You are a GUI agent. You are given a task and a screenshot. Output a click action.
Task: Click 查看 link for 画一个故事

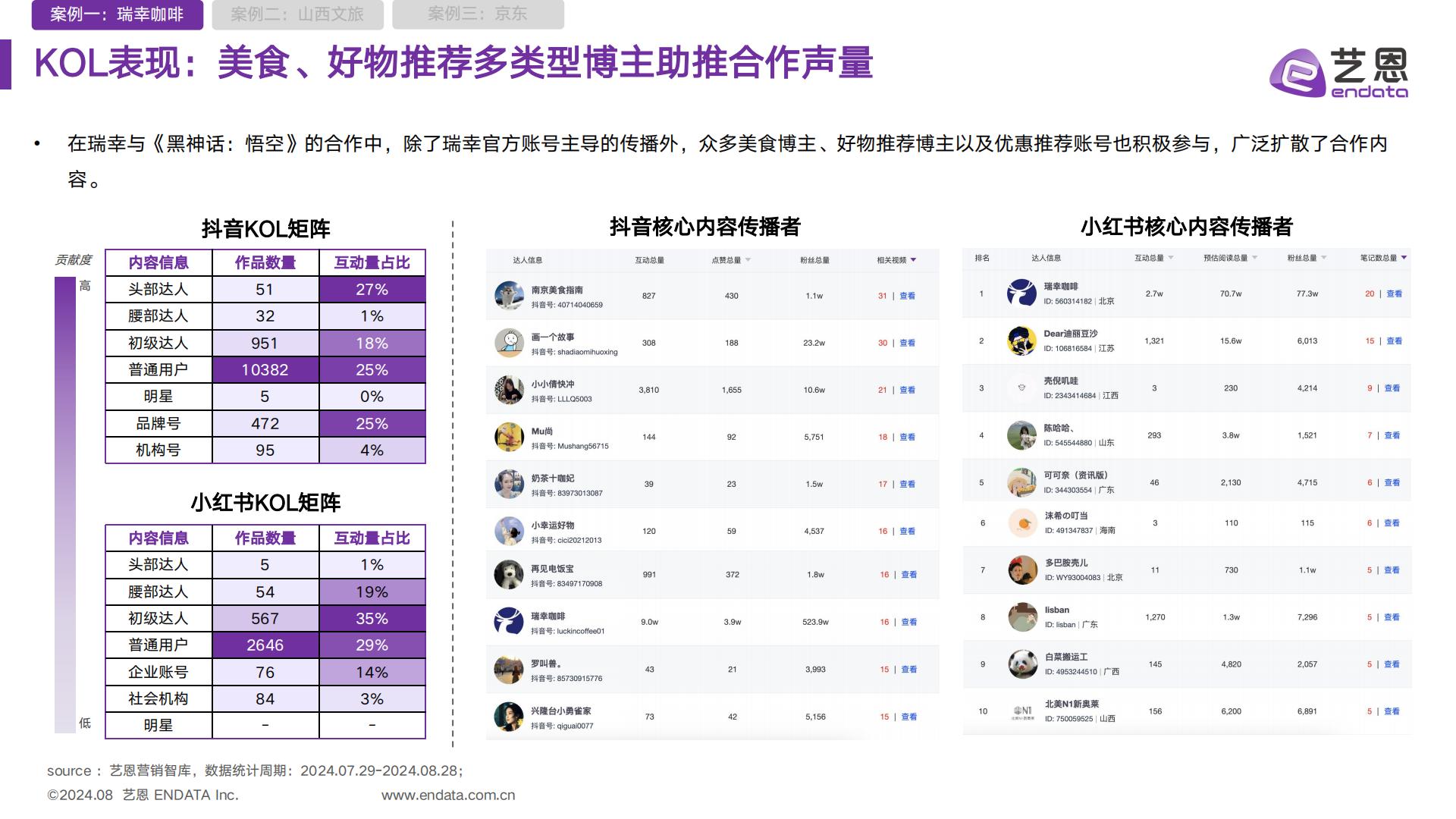click(x=907, y=343)
